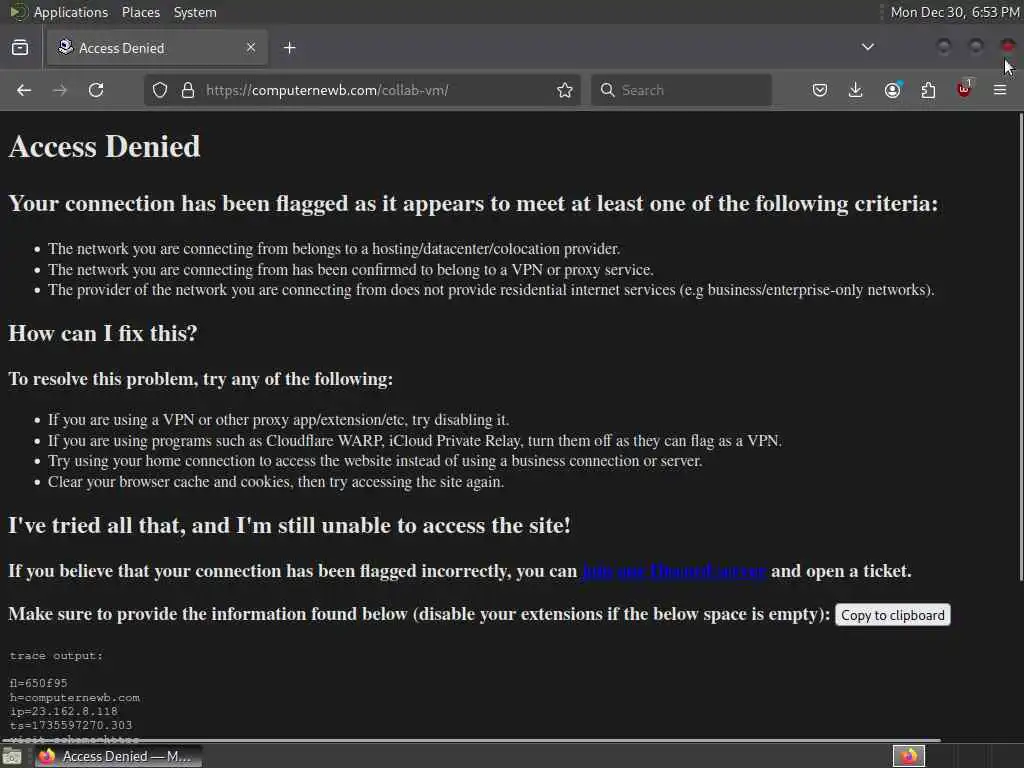Click the window minimize button
Screen dimensions: 1024x768
click(944, 46)
